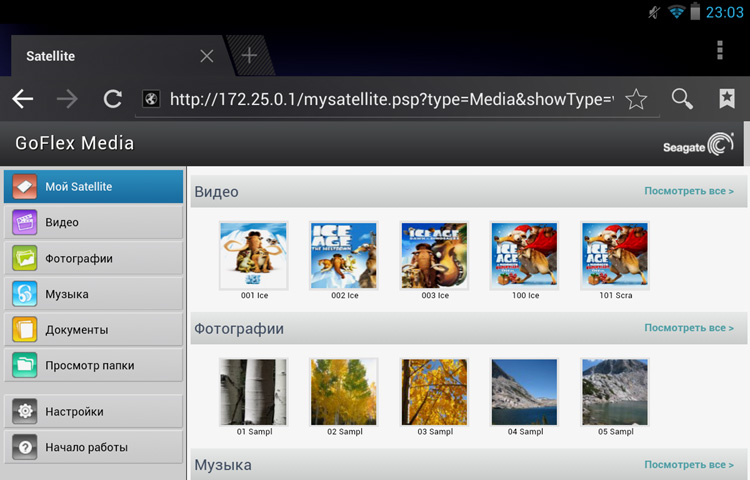Open the three-dot browser overflow menu
Viewport: 750px width, 480px height.
click(x=720, y=51)
